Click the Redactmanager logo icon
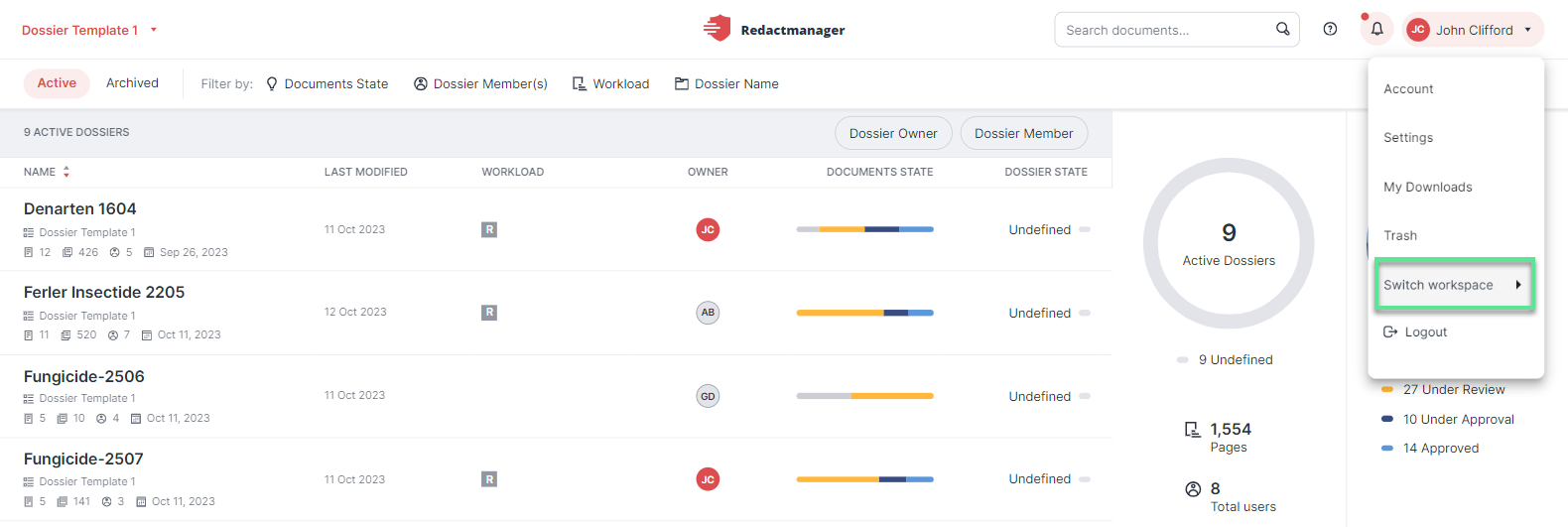The width and height of the screenshot is (1568, 527). pos(717,29)
